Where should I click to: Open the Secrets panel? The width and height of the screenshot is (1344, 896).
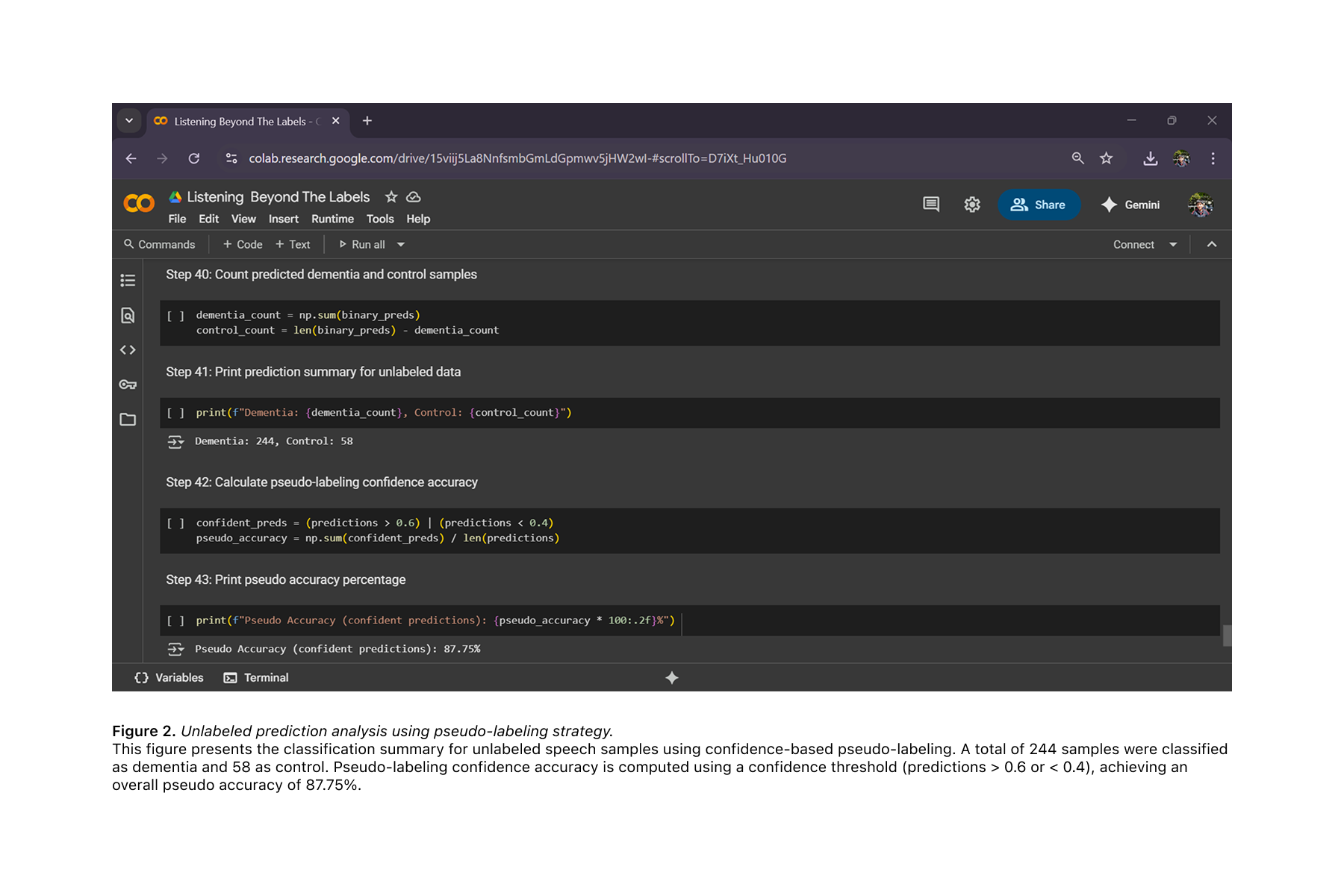[128, 385]
